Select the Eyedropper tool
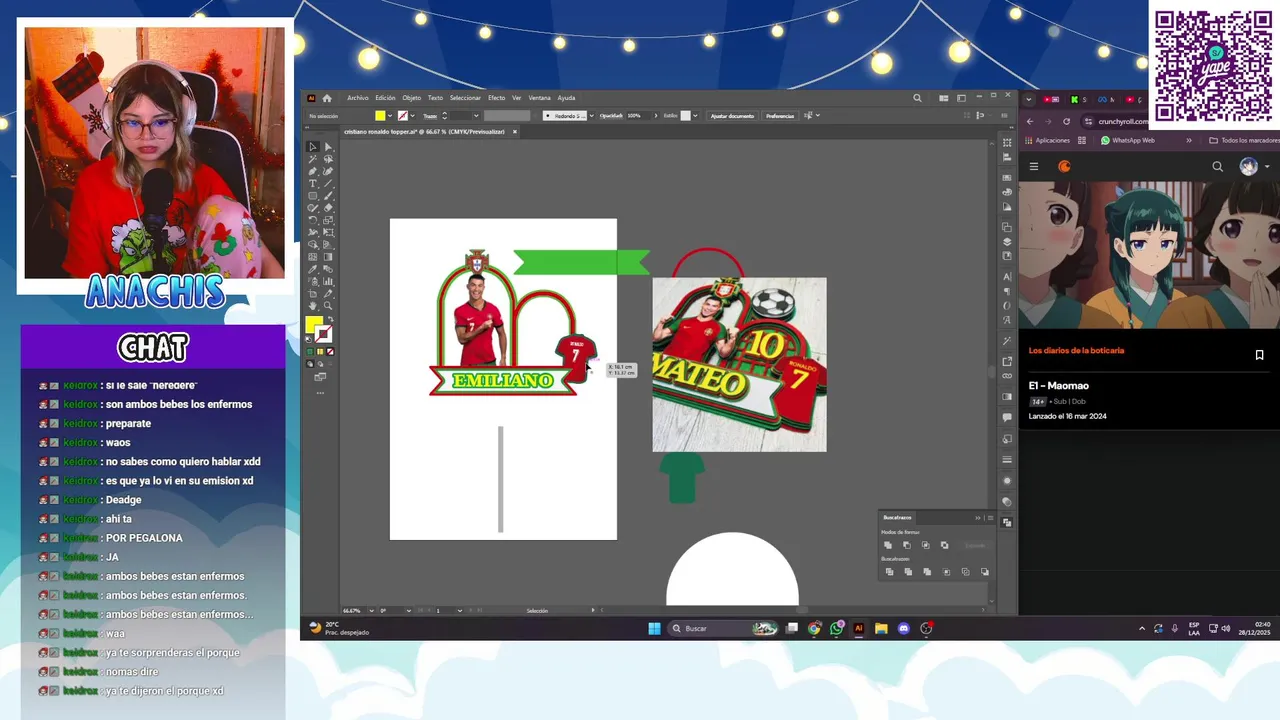 click(x=313, y=269)
